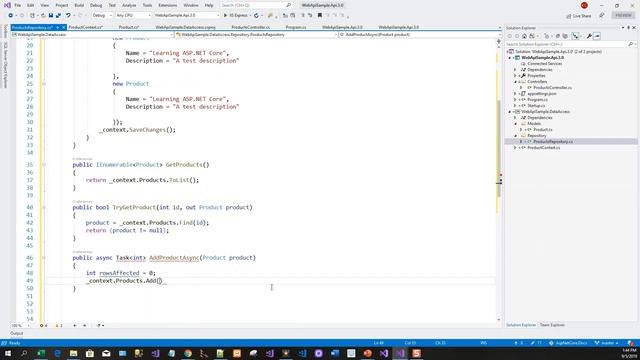Collapse the WebApiSample.DataAccess project node
640x360 pixels.
[x=510, y=112]
